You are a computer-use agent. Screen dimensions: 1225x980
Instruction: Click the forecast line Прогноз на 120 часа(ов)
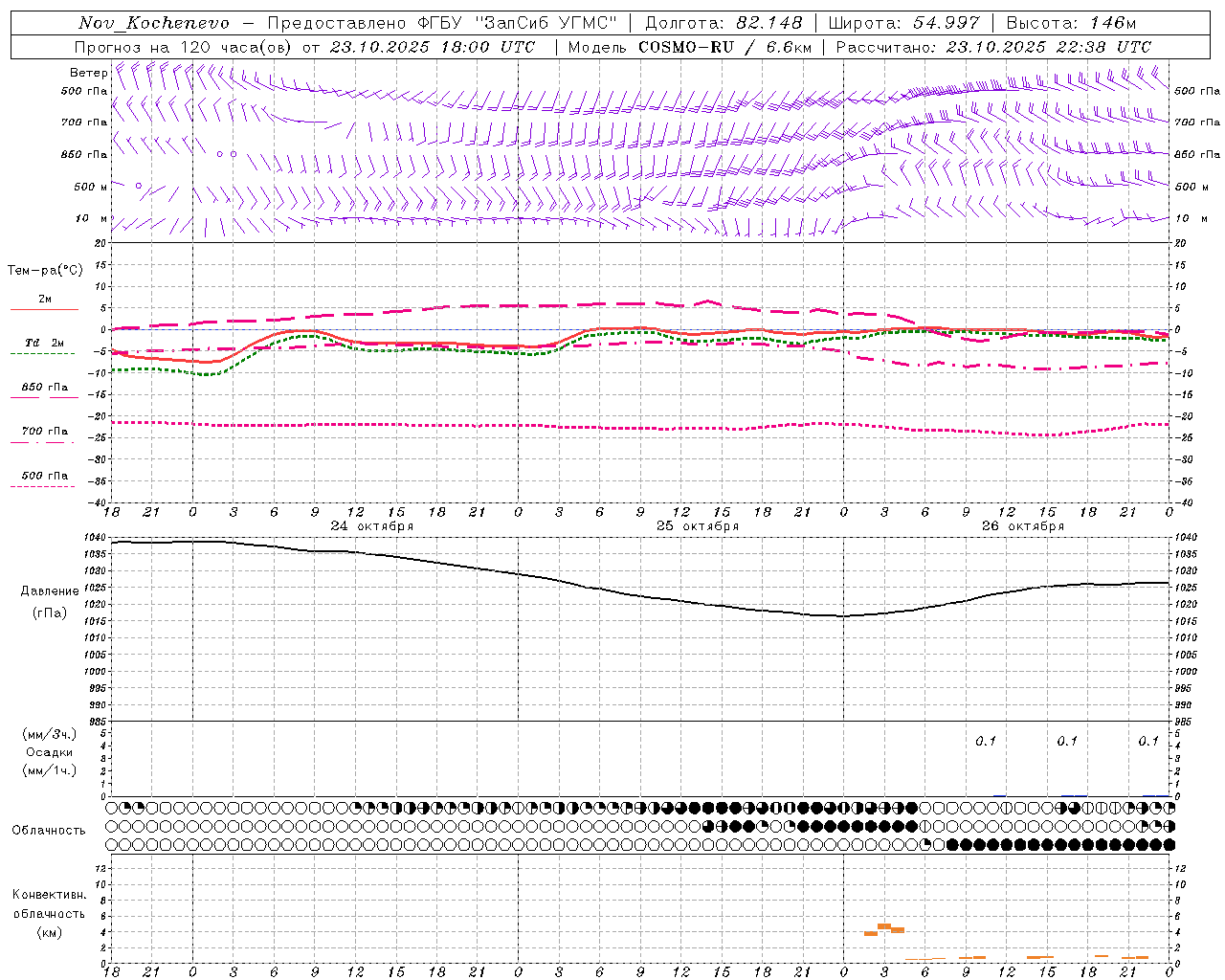tap(185, 47)
